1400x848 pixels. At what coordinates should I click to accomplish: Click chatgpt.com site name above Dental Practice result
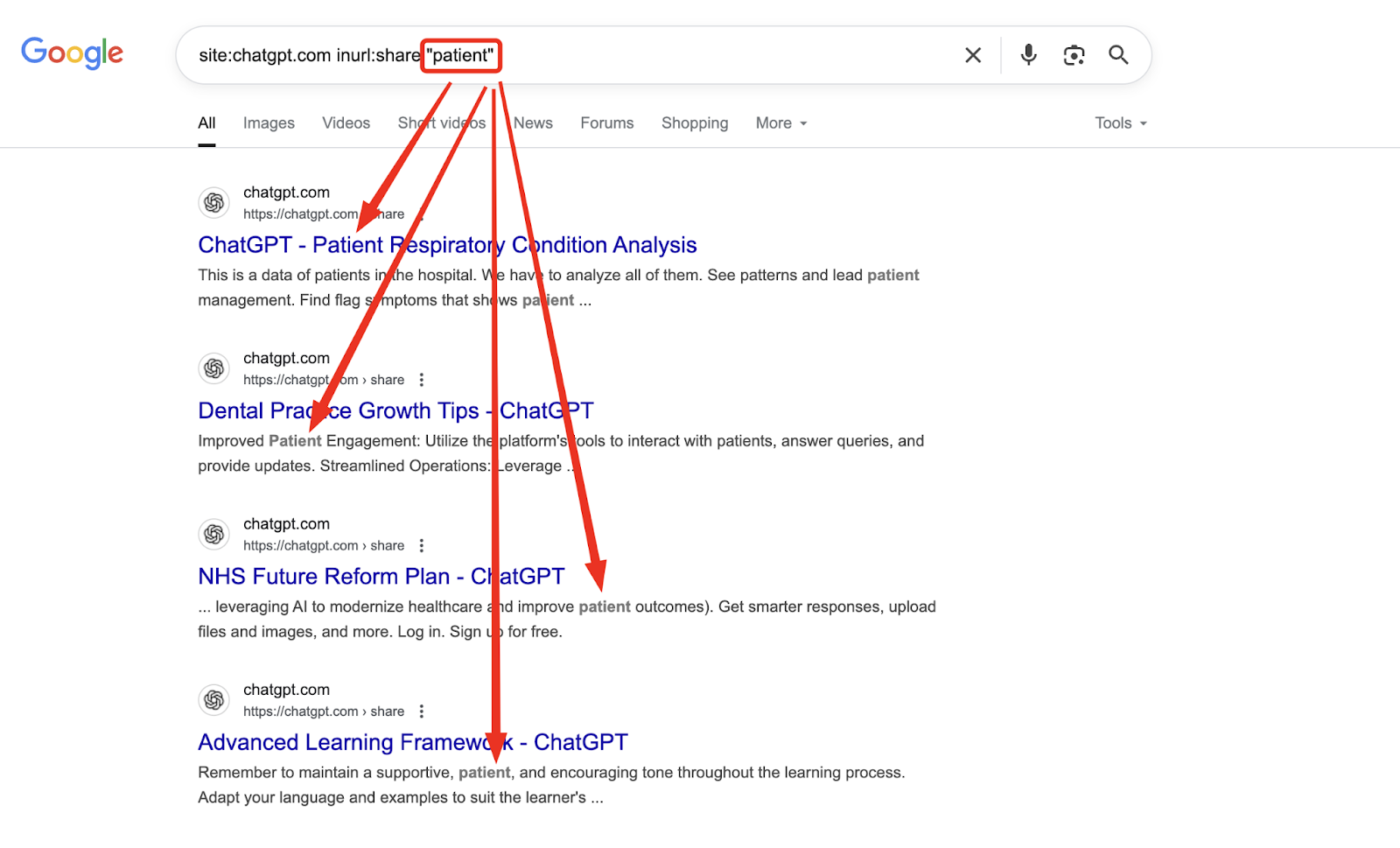click(286, 358)
